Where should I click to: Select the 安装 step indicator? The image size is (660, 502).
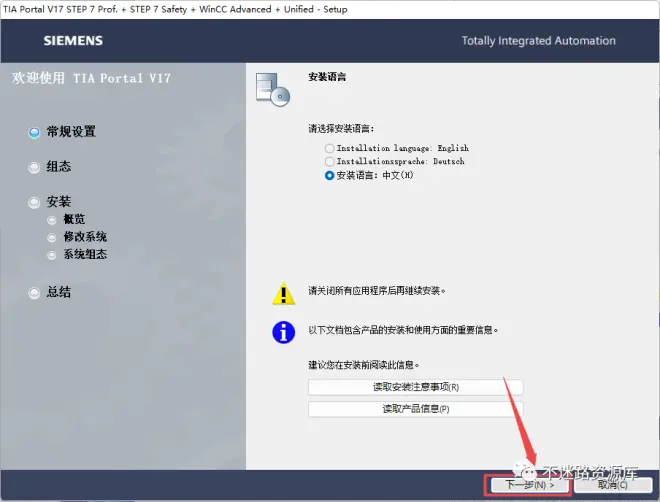[x=34, y=203]
